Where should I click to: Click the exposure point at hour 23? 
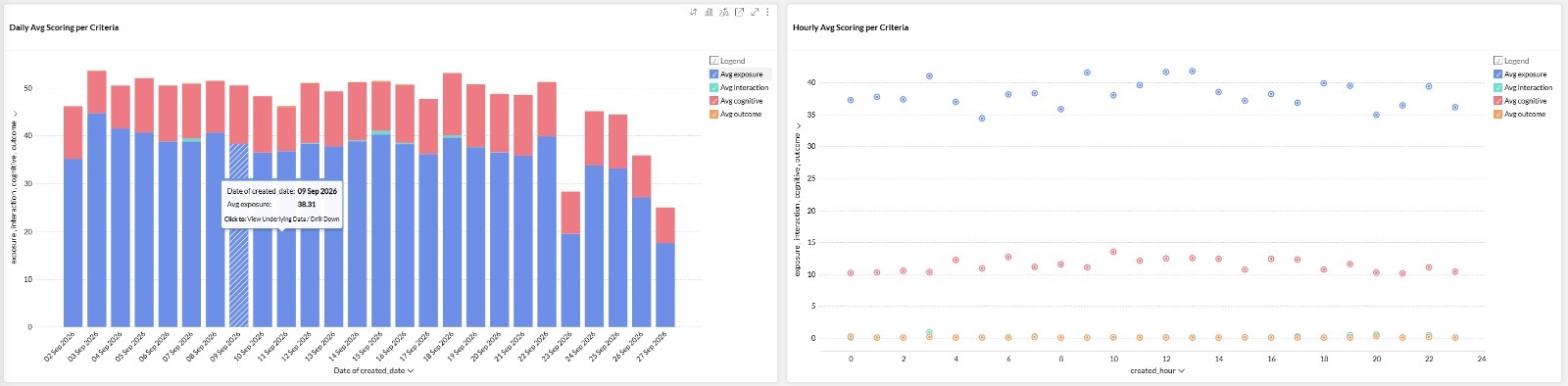(1455, 108)
